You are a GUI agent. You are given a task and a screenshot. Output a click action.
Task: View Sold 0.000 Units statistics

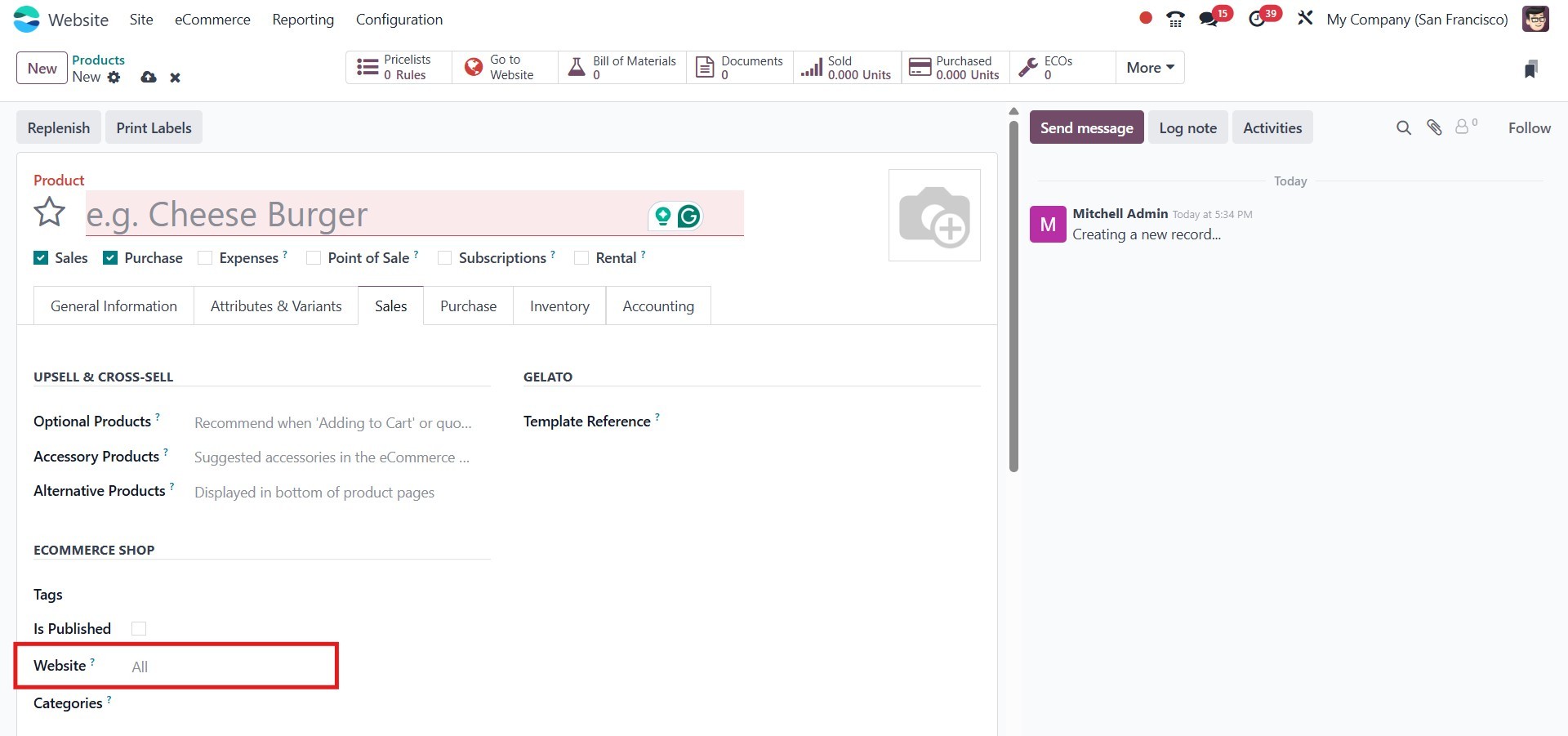(847, 68)
